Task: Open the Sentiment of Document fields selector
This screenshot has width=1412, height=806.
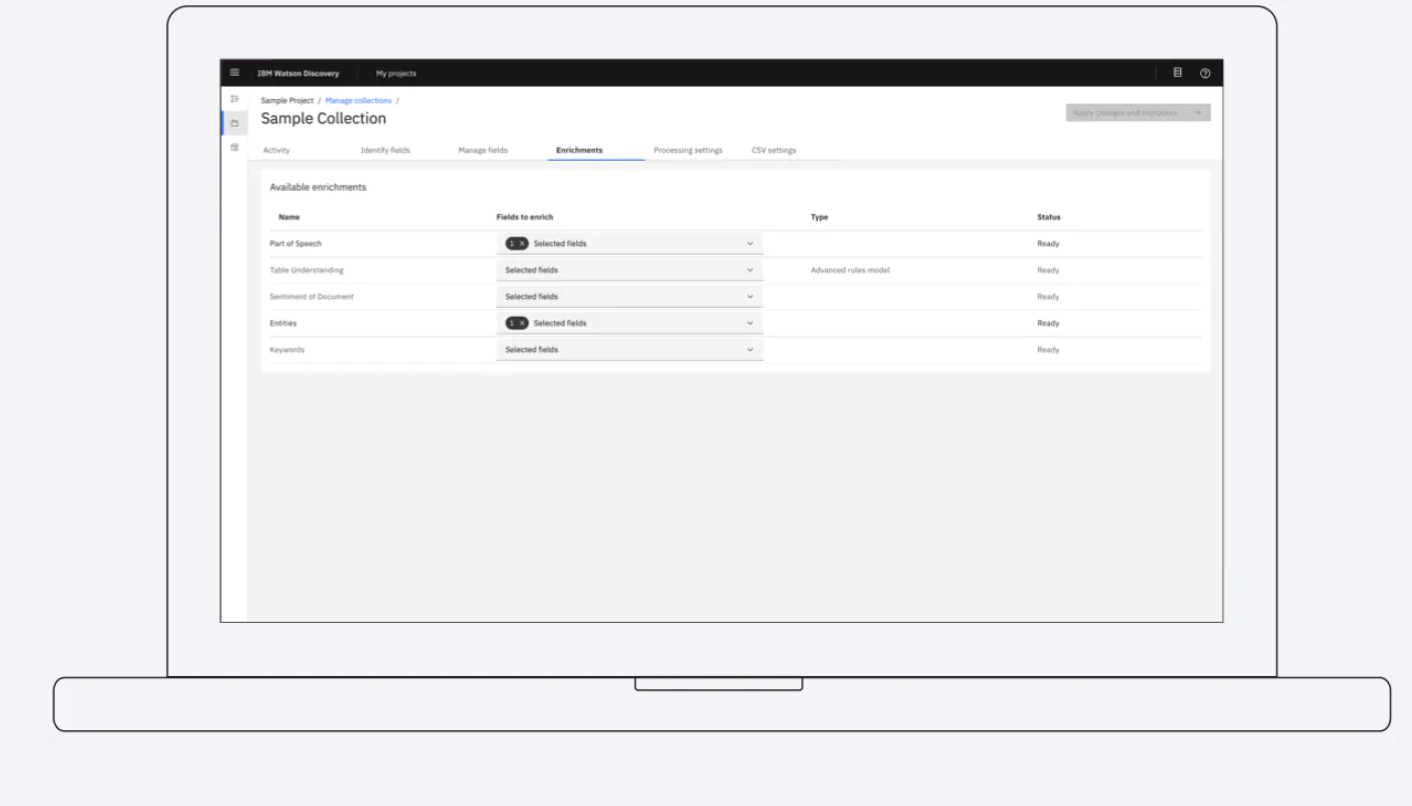Action: [x=749, y=296]
